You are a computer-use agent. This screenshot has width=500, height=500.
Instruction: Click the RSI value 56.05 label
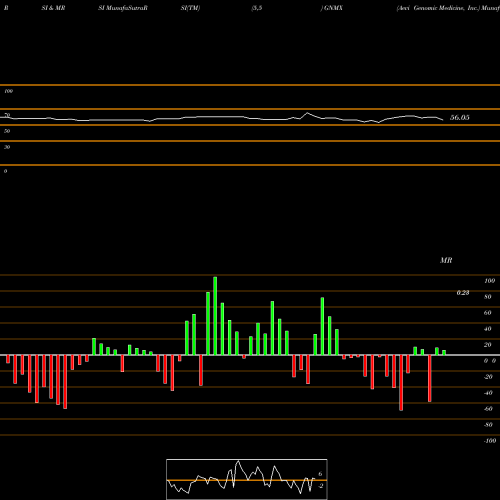(460, 117)
